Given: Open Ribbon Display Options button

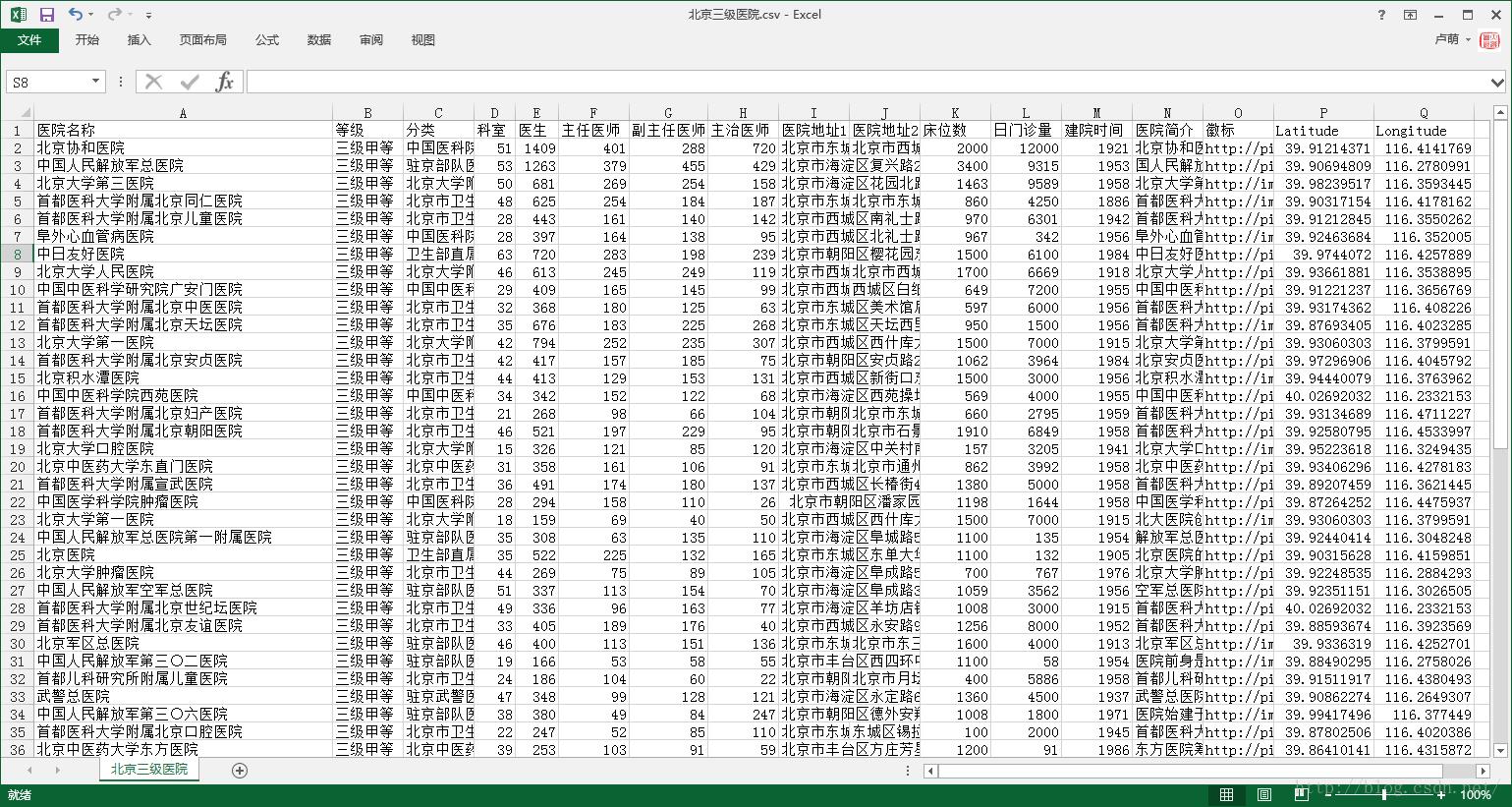Looking at the screenshot, I should point(1410,15).
